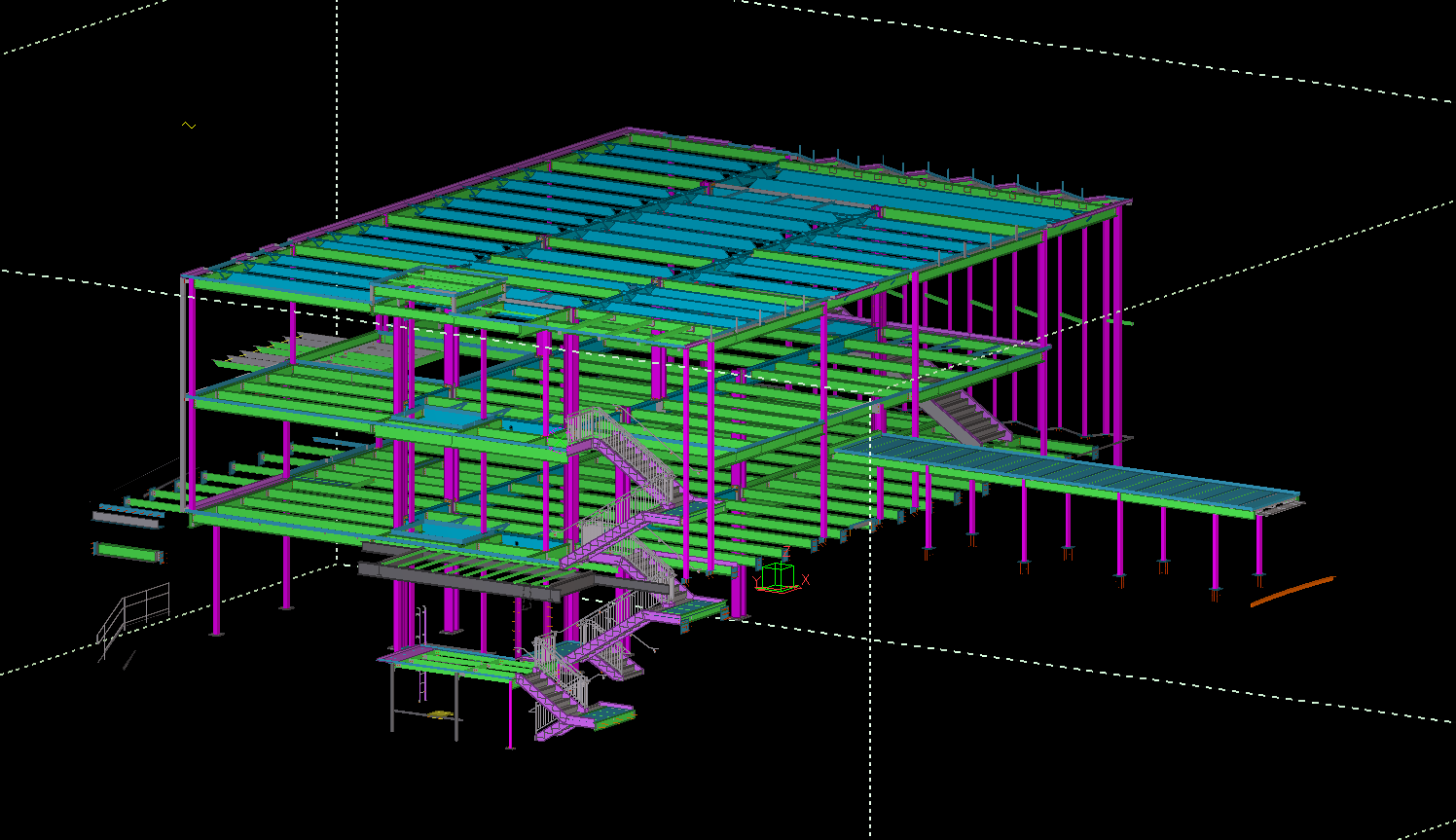Click the XYZ coordinate axis gizmo cube
Image resolution: width=1456 pixels, height=840 pixels.
click(779, 575)
